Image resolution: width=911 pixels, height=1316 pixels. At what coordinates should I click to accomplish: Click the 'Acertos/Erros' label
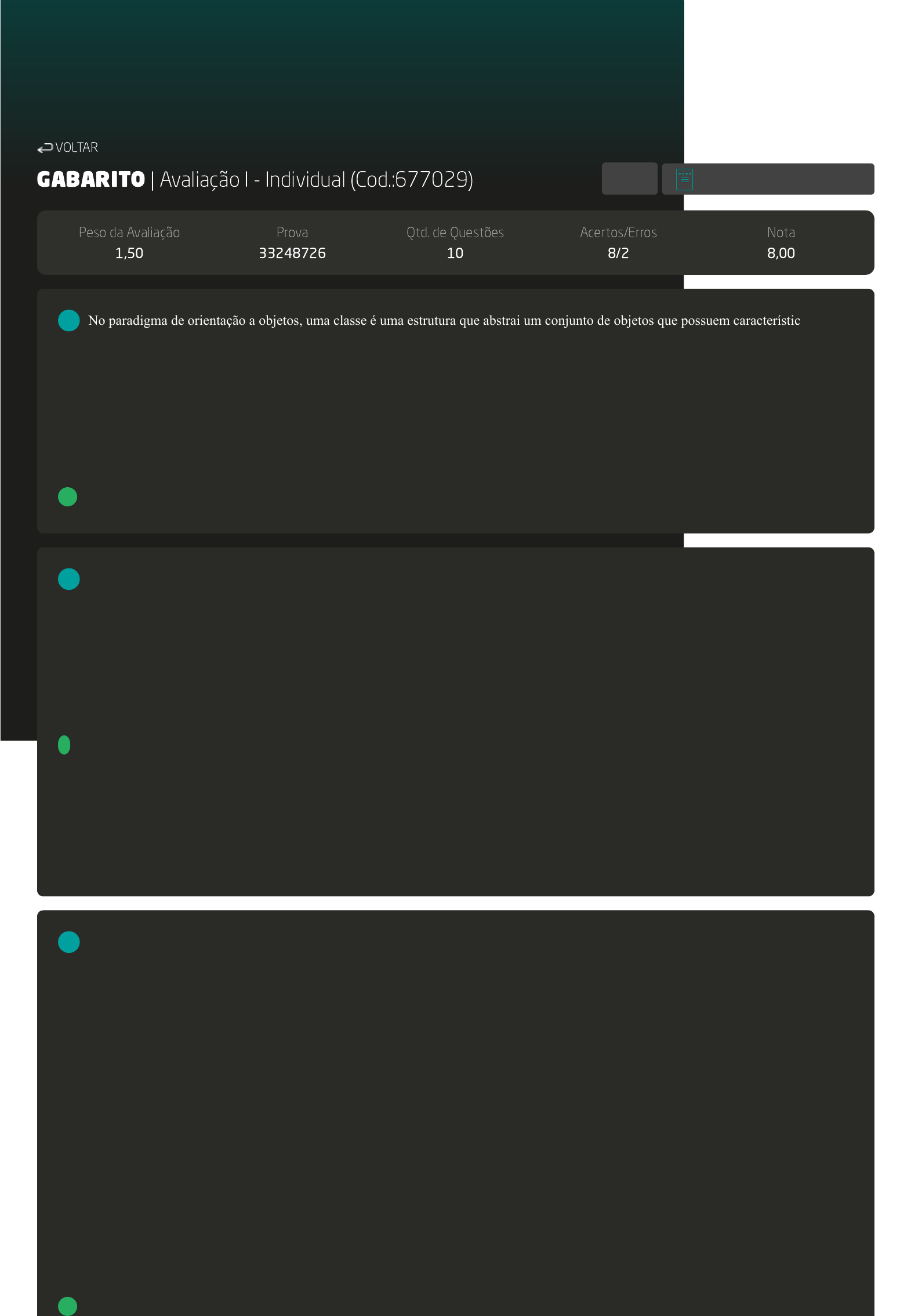coord(618,233)
